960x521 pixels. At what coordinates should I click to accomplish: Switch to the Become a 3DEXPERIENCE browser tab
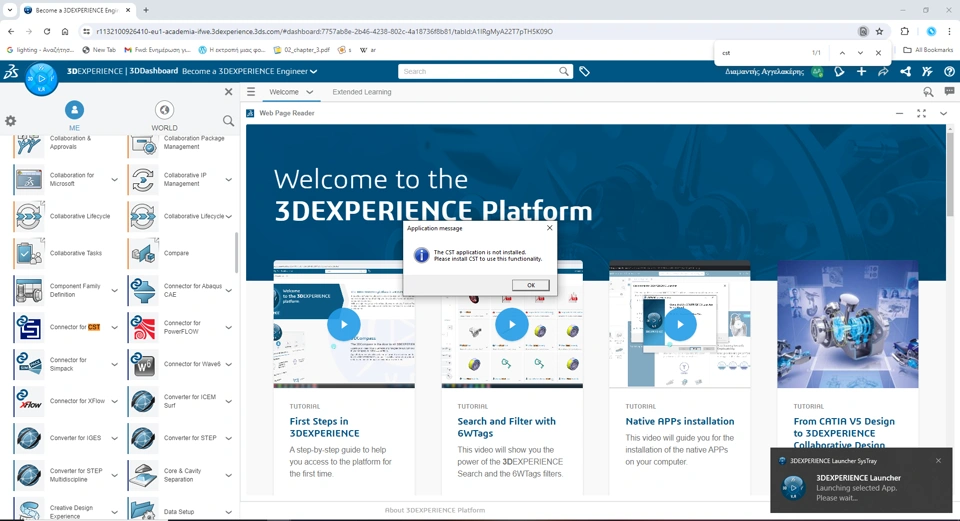coord(75,10)
